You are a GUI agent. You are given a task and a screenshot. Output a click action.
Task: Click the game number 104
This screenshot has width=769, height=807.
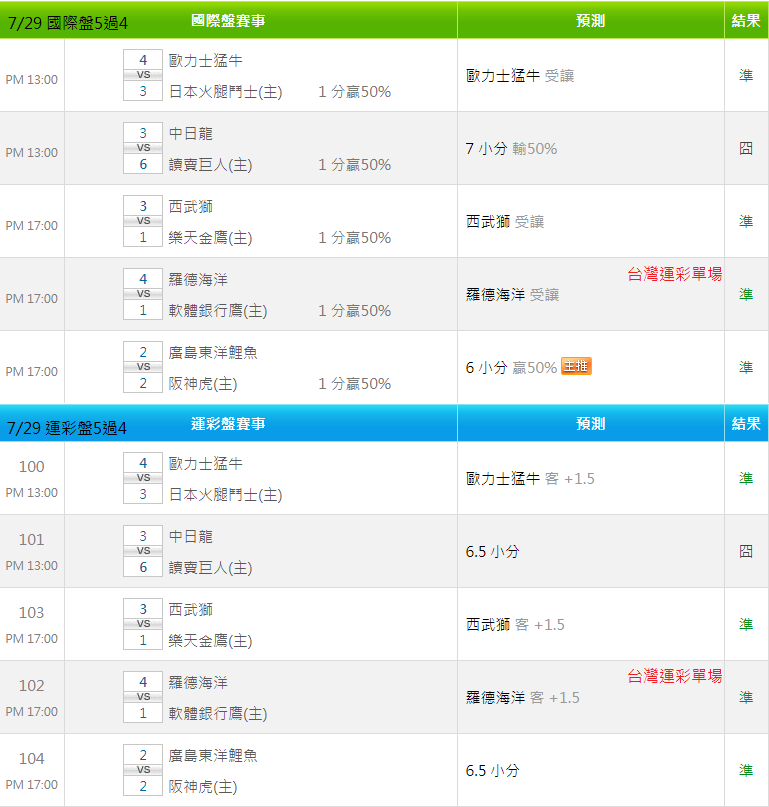[31, 759]
